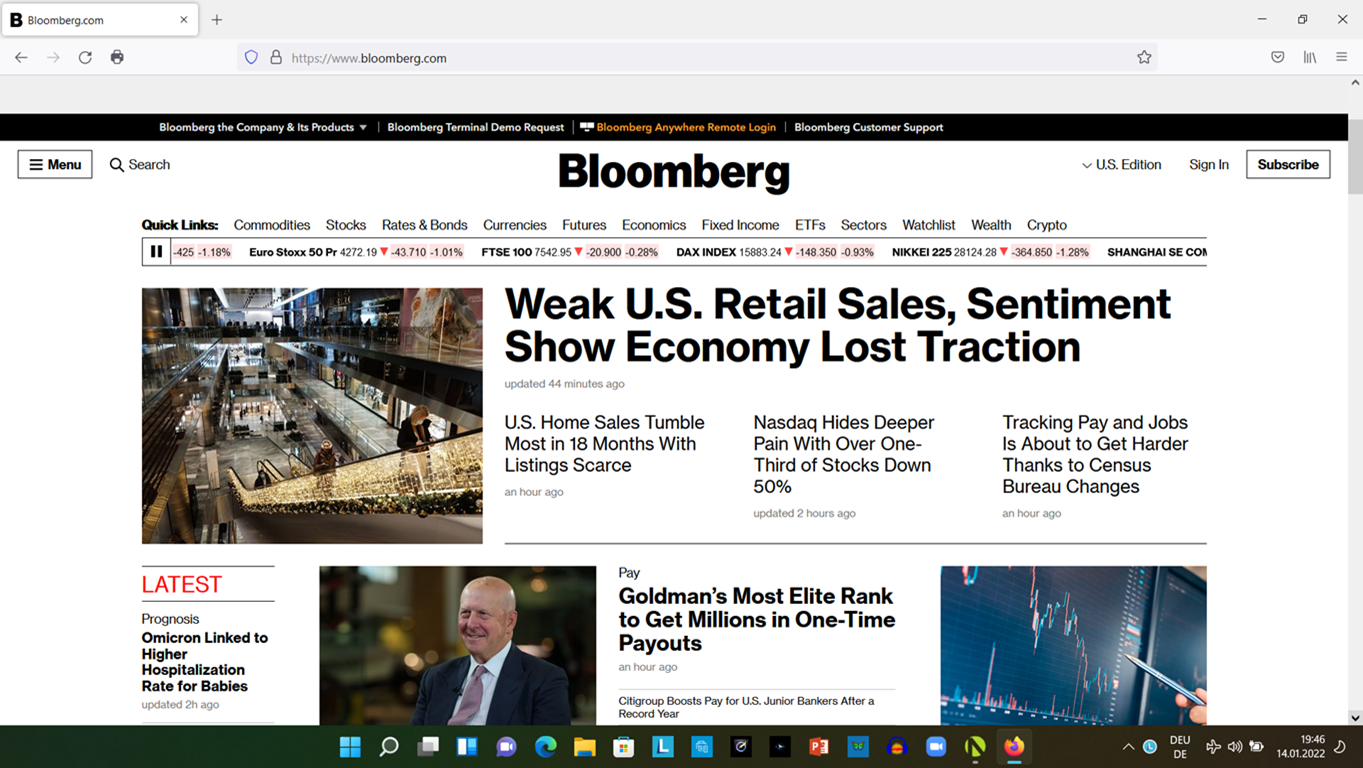Screen dimensions: 1363x768
Task: Open U.S. Home Sales Tumble article
Action: 605,444
